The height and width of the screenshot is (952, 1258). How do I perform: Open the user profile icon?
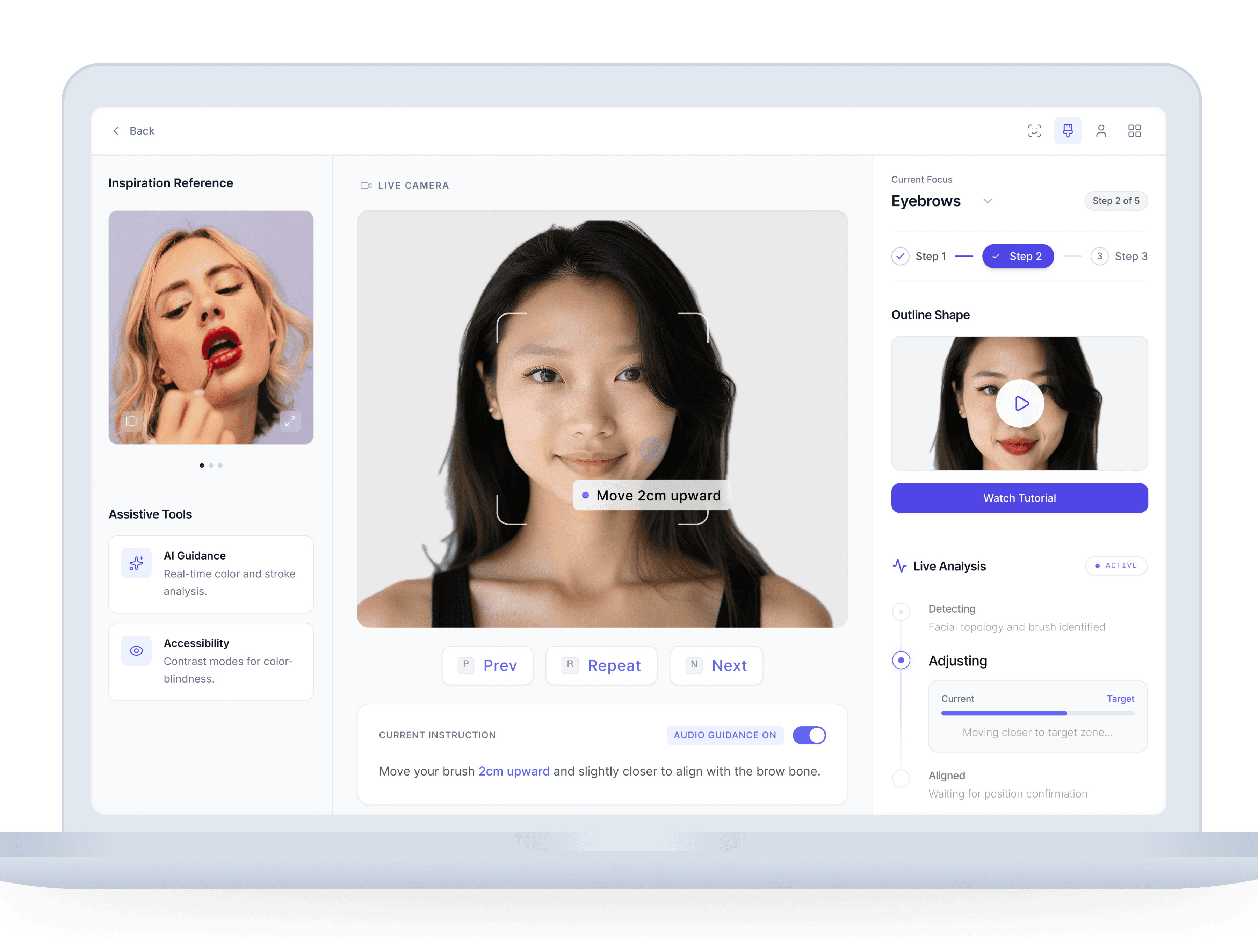[x=1100, y=131]
